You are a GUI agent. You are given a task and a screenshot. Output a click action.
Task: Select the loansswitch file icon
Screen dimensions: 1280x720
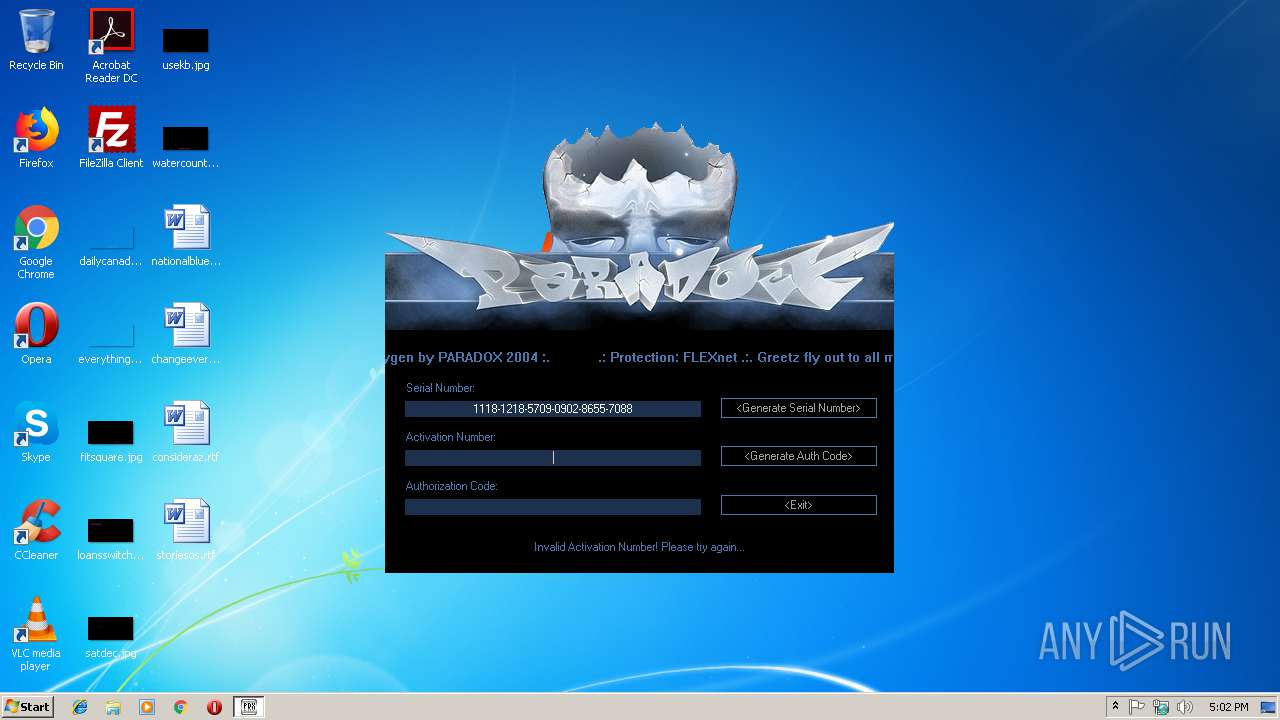[111, 539]
